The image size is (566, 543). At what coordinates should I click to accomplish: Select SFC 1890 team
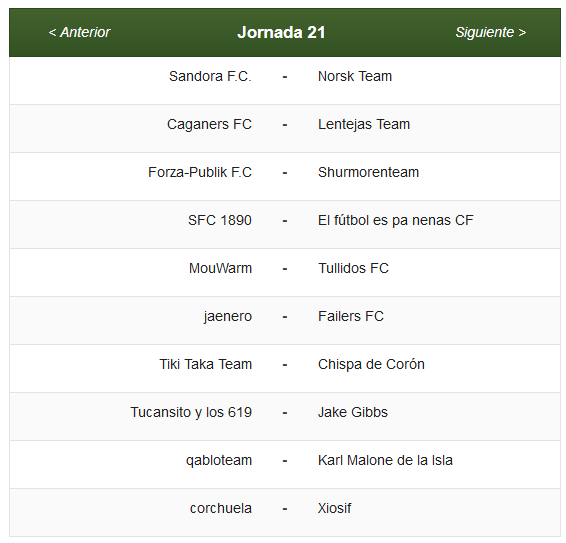point(219,220)
